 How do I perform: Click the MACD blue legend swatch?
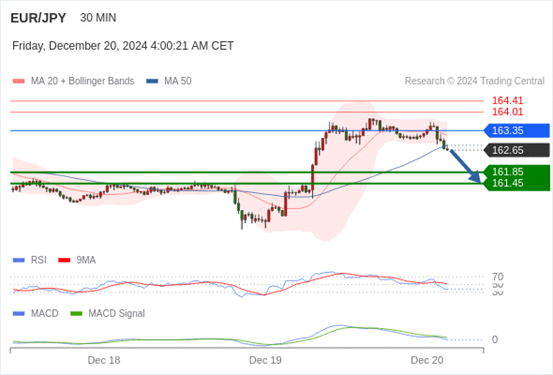pos(19,314)
